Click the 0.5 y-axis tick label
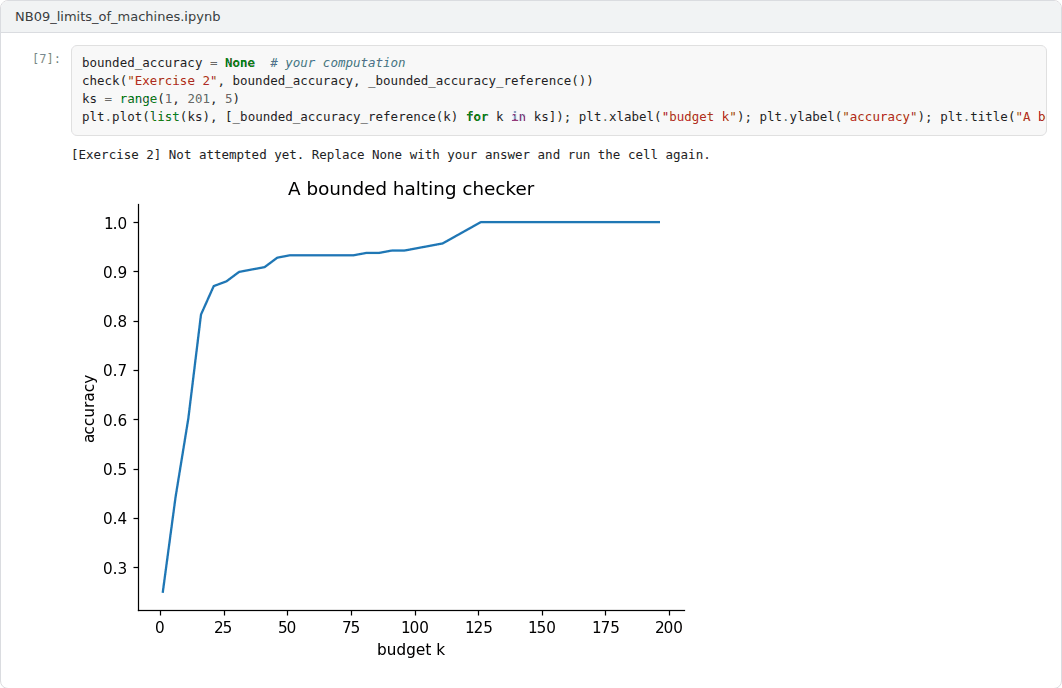The height and width of the screenshot is (688, 1062). pos(115,469)
